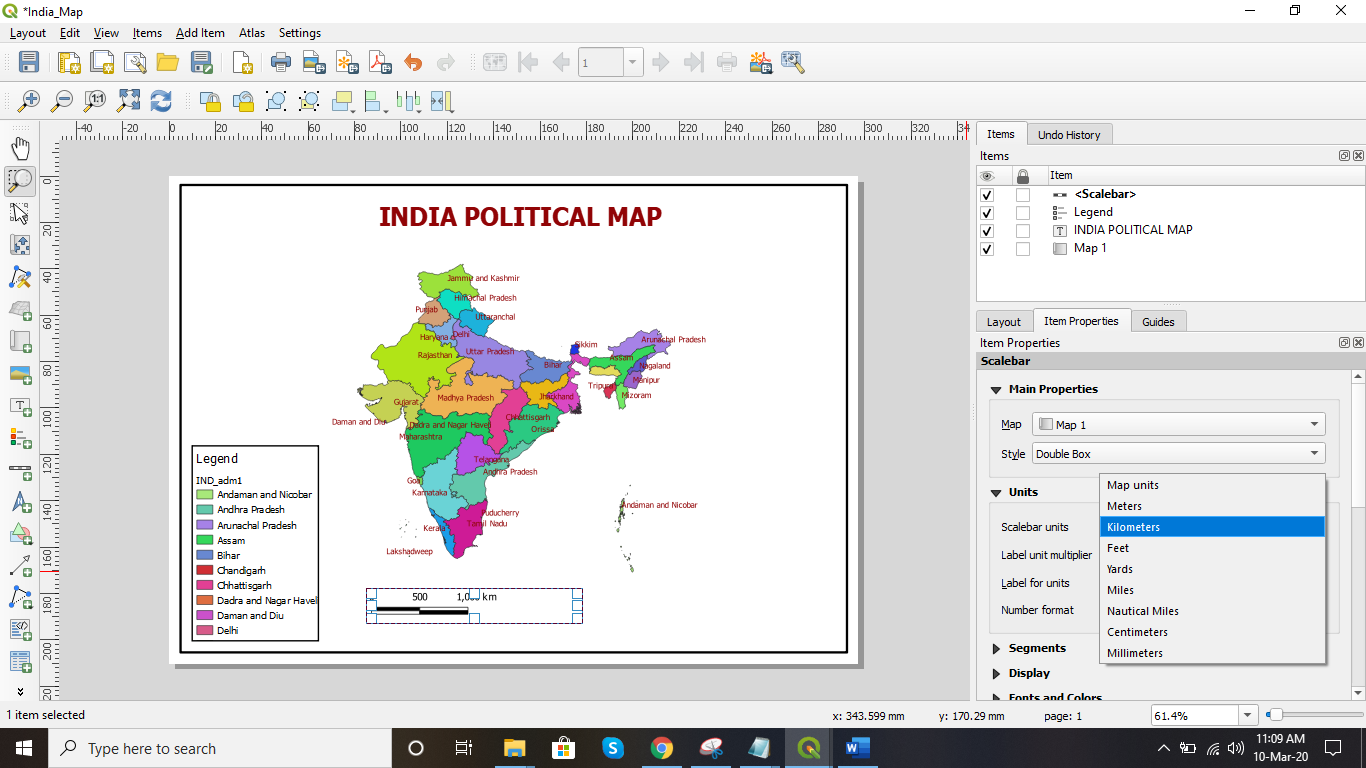Viewport: 1366px width, 768px height.
Task: Switch to the Guides tab
Action: click(1158, 322)
